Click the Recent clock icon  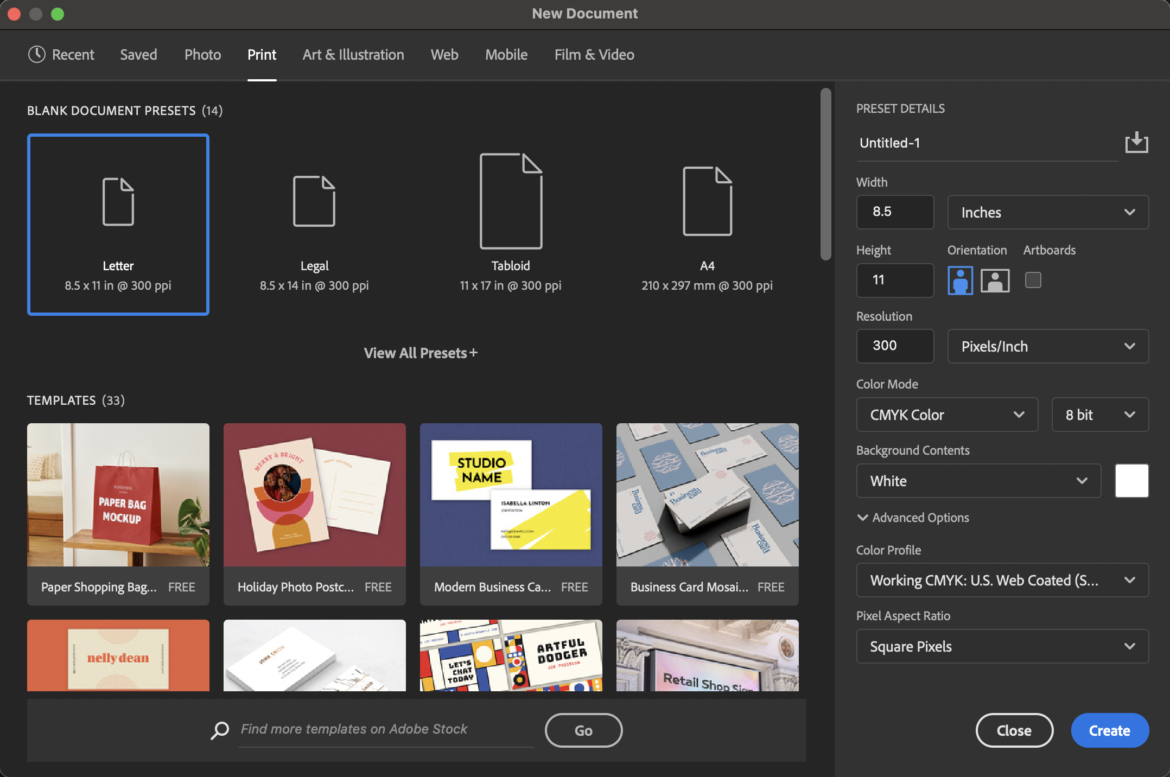point(37,55)
